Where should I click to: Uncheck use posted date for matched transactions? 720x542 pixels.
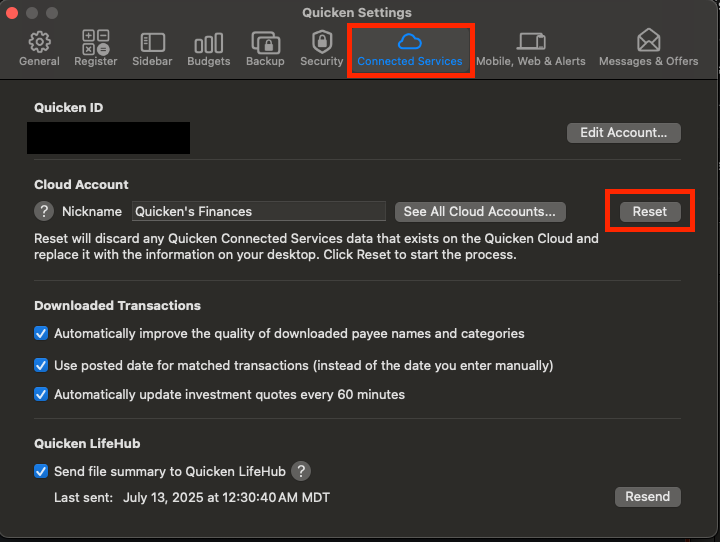pyautogui.click(x=41, y=365)
